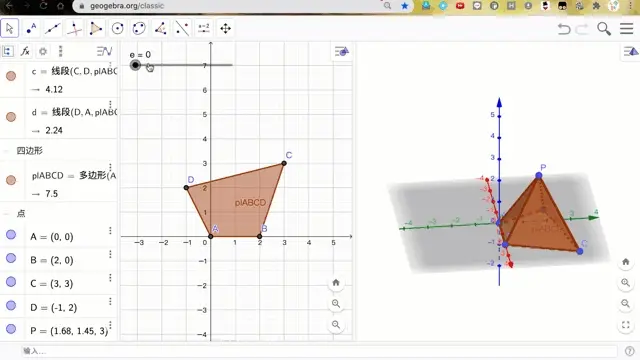Toggle visibility of point A
Viewport: 640px width, 360px height.
[11, 235]
